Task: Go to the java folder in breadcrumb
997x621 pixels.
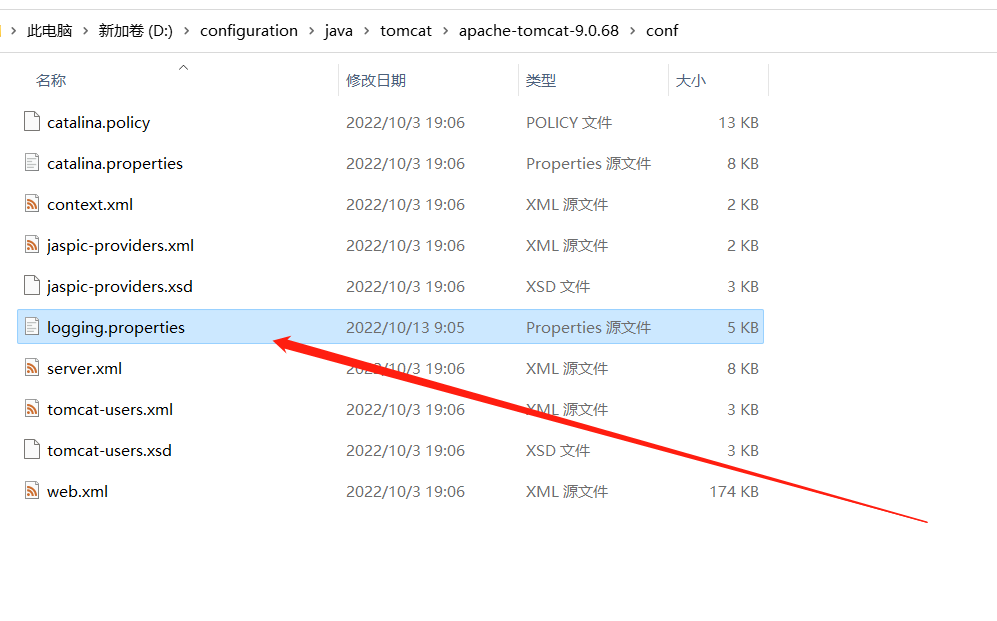Action: tap(339, 31)
